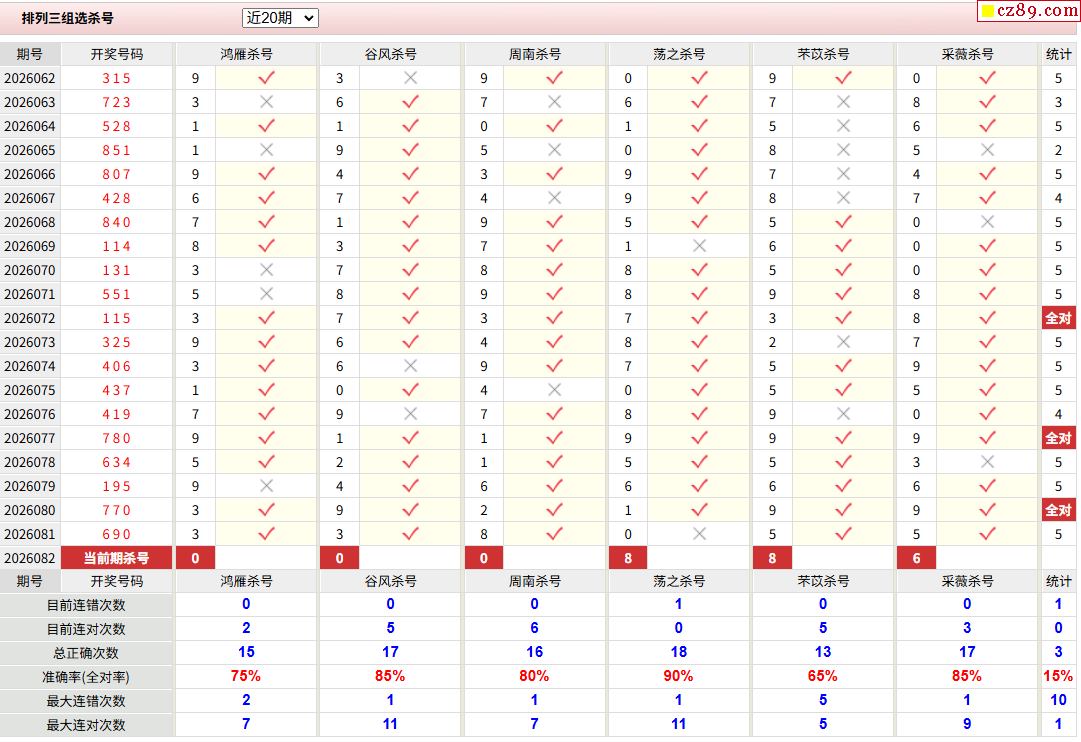Click the 采薇杀号 cross mark in row 2026078
Screen dimensions: 1081x742
pyautogui.click(x=987, y=462)
